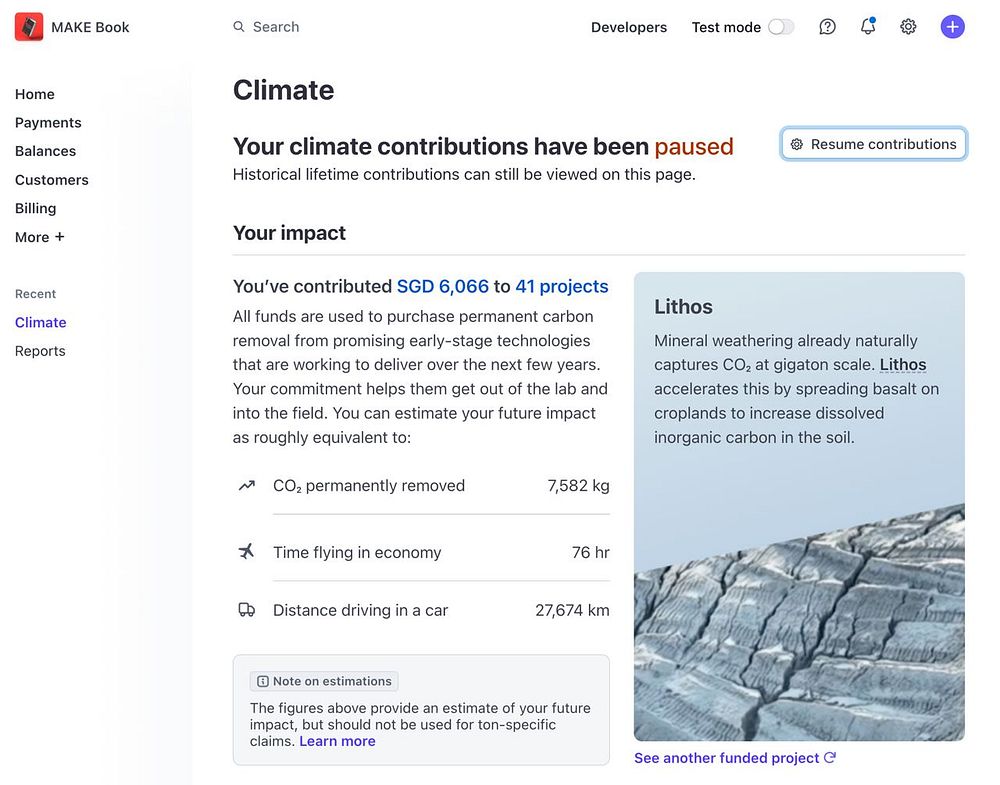The width and height of the screenshot is (1000, 785).
Task: Open the Developers menu
Action: coord(628,27)
